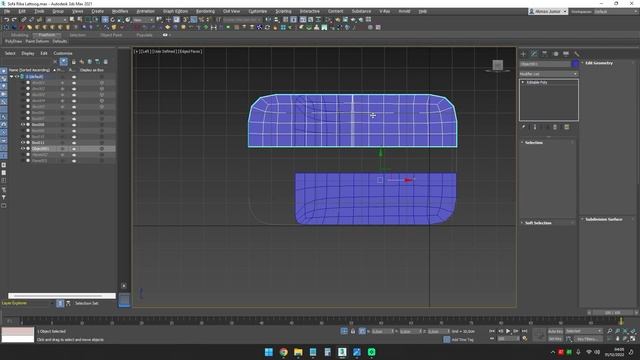The width and height of the screenshot is (640, 360).
Task: Open Reference Coordinate System dropdown
Action: click(144, 19)
